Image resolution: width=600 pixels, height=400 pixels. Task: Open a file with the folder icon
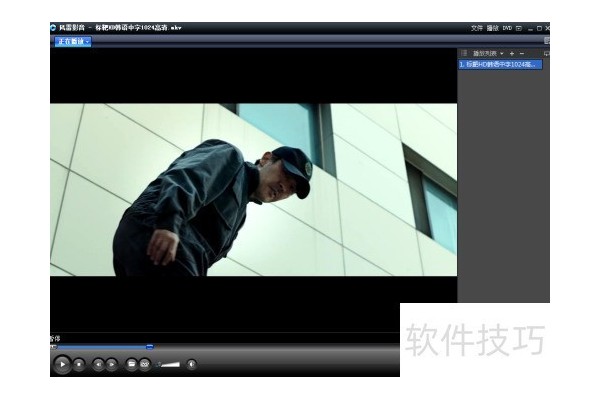coord(131,364)
